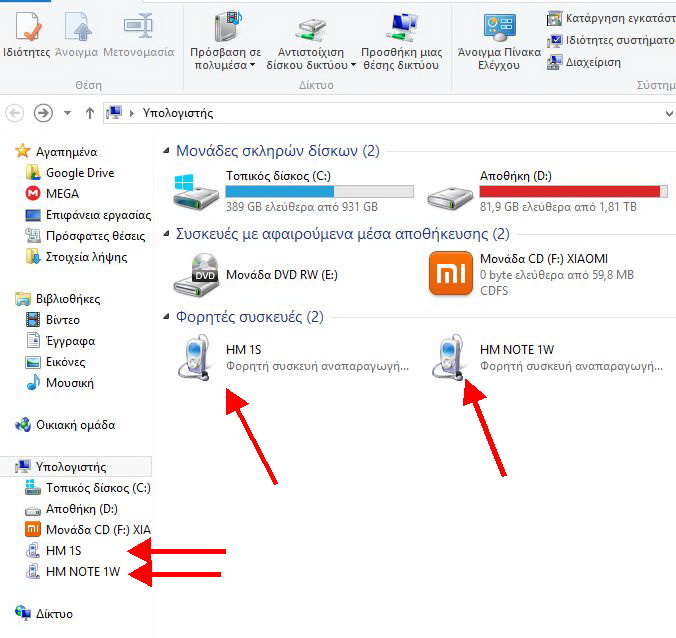Open Πρόσφατες θέσεις recent places

pos(85,236)
